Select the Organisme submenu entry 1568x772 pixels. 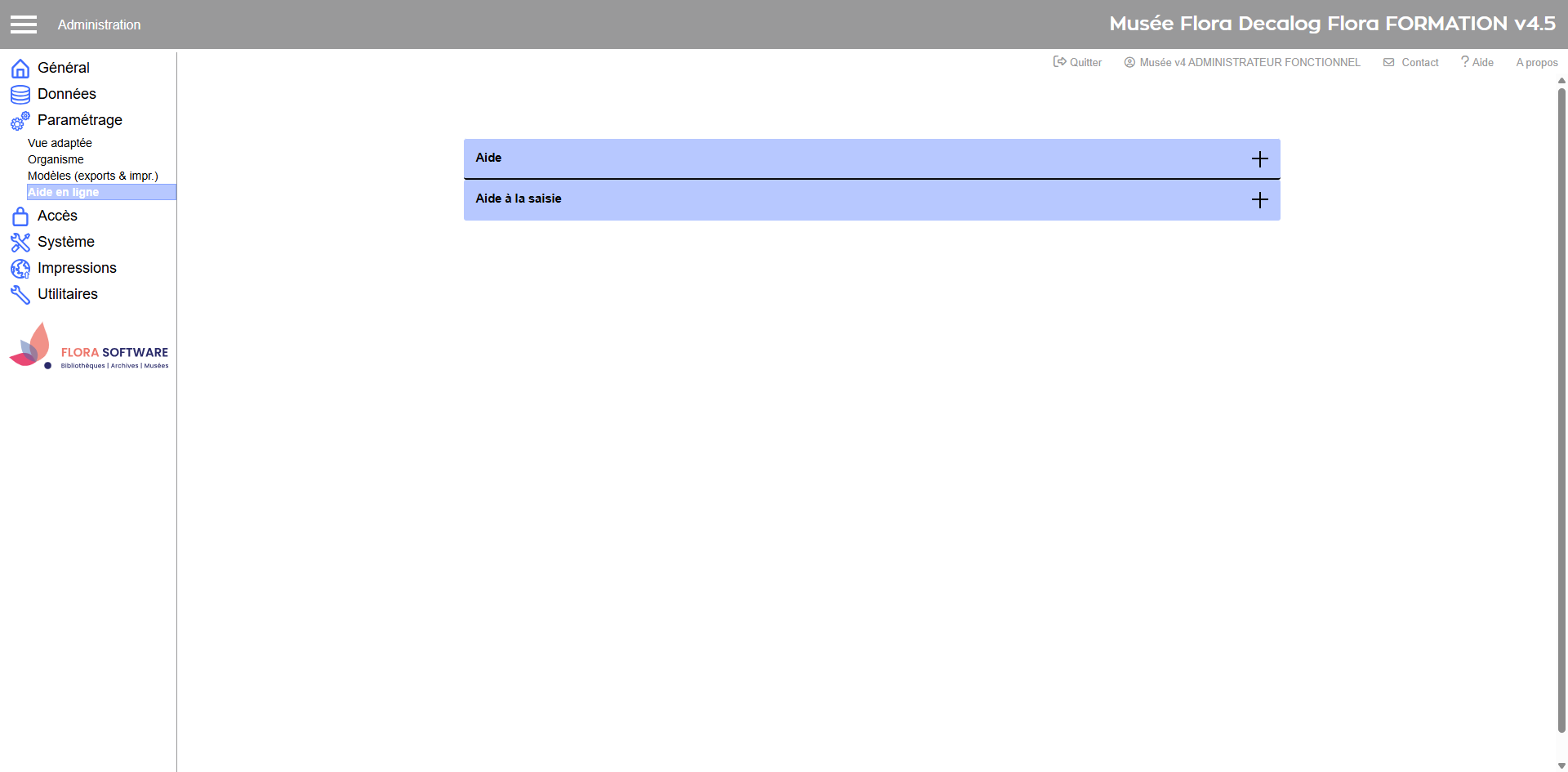[56, 159]
